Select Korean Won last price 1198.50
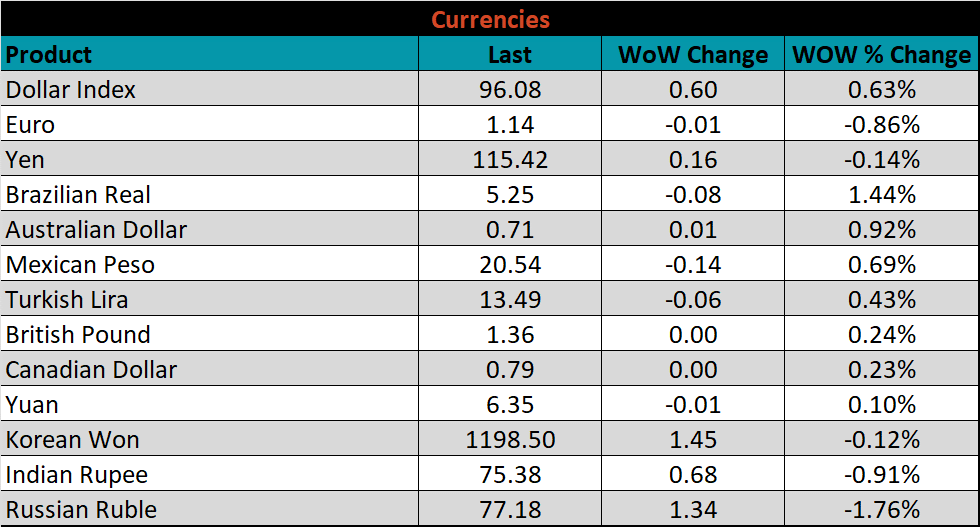The width and height of the screenshot is (980, 527). coord(510,440)
